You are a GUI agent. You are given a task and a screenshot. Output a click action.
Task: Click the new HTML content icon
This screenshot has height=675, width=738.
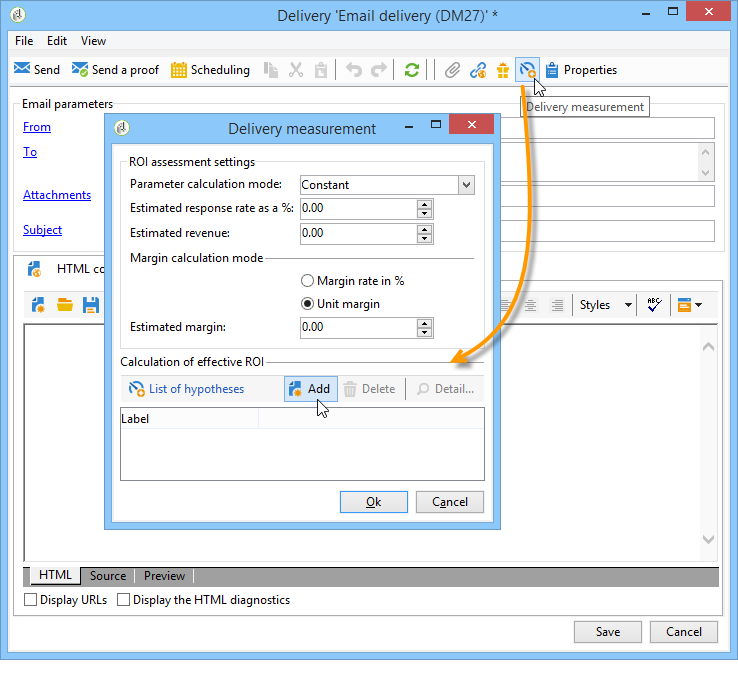pos(38,305)
